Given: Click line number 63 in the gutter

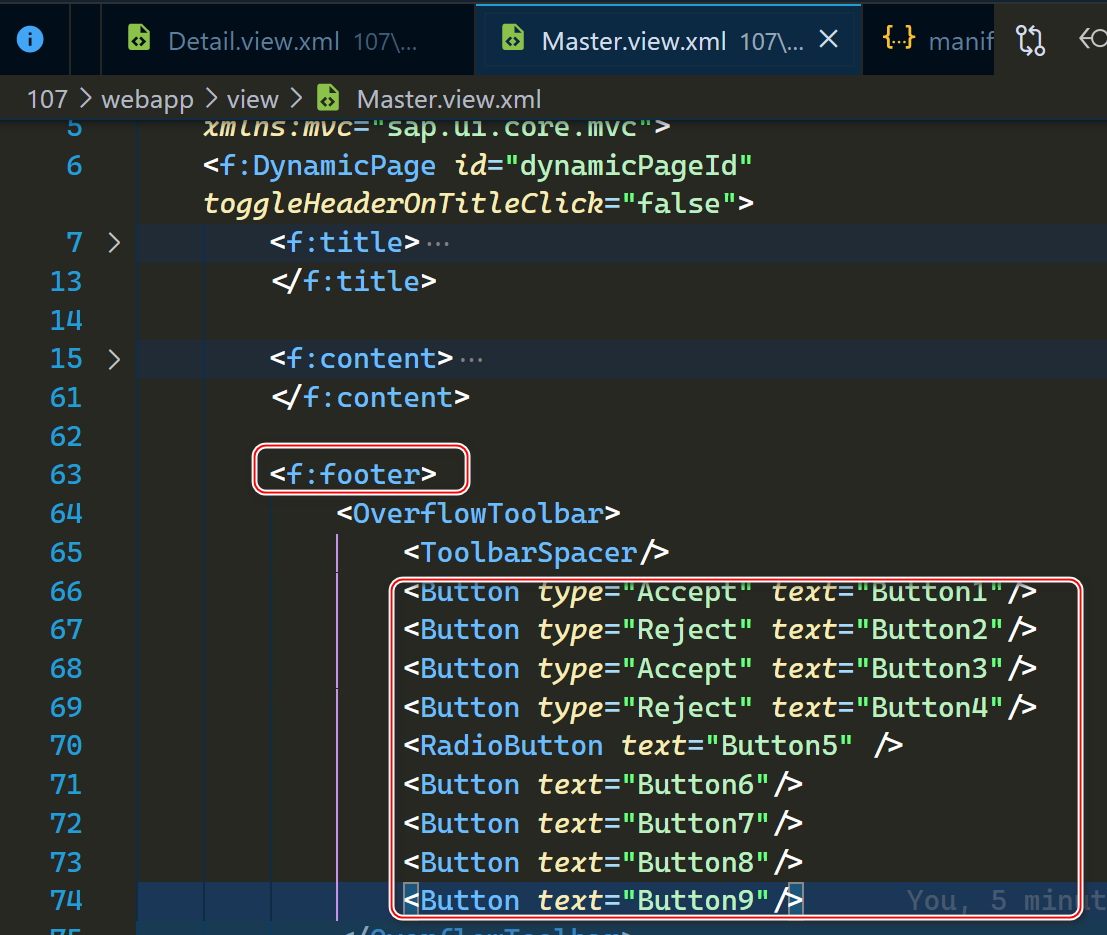Looking at the screenshot, I should click(66, 475).
